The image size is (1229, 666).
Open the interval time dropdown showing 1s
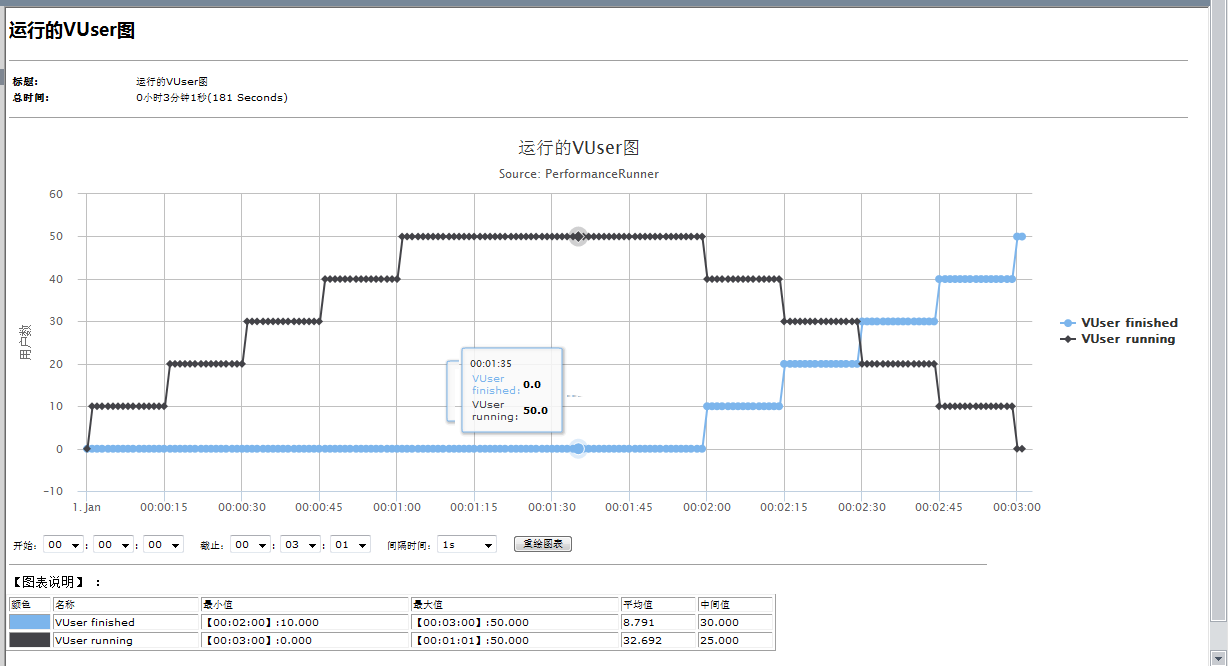pos(466,545)
